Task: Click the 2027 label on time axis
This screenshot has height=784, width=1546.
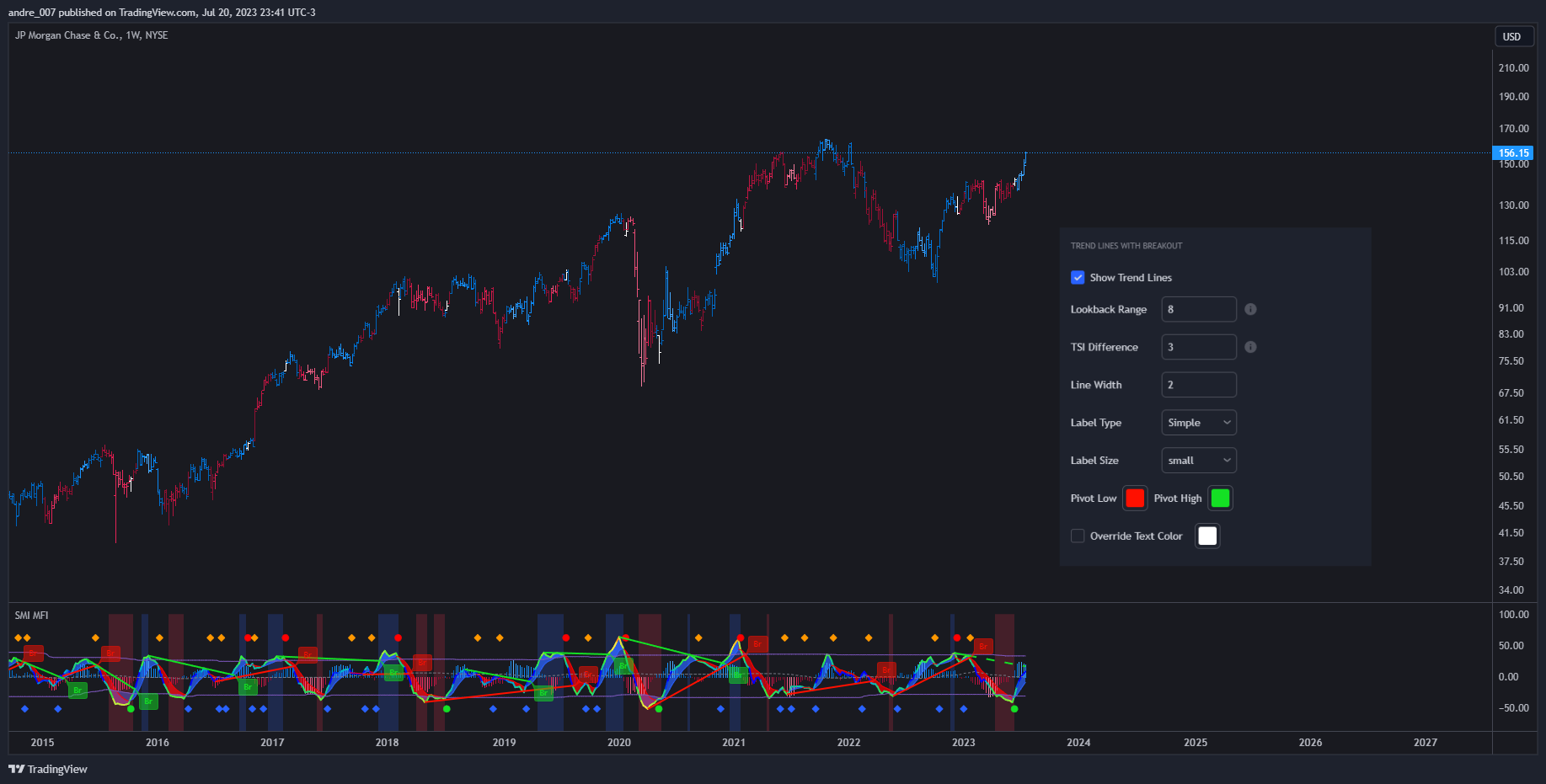Action: (1426, 743)
